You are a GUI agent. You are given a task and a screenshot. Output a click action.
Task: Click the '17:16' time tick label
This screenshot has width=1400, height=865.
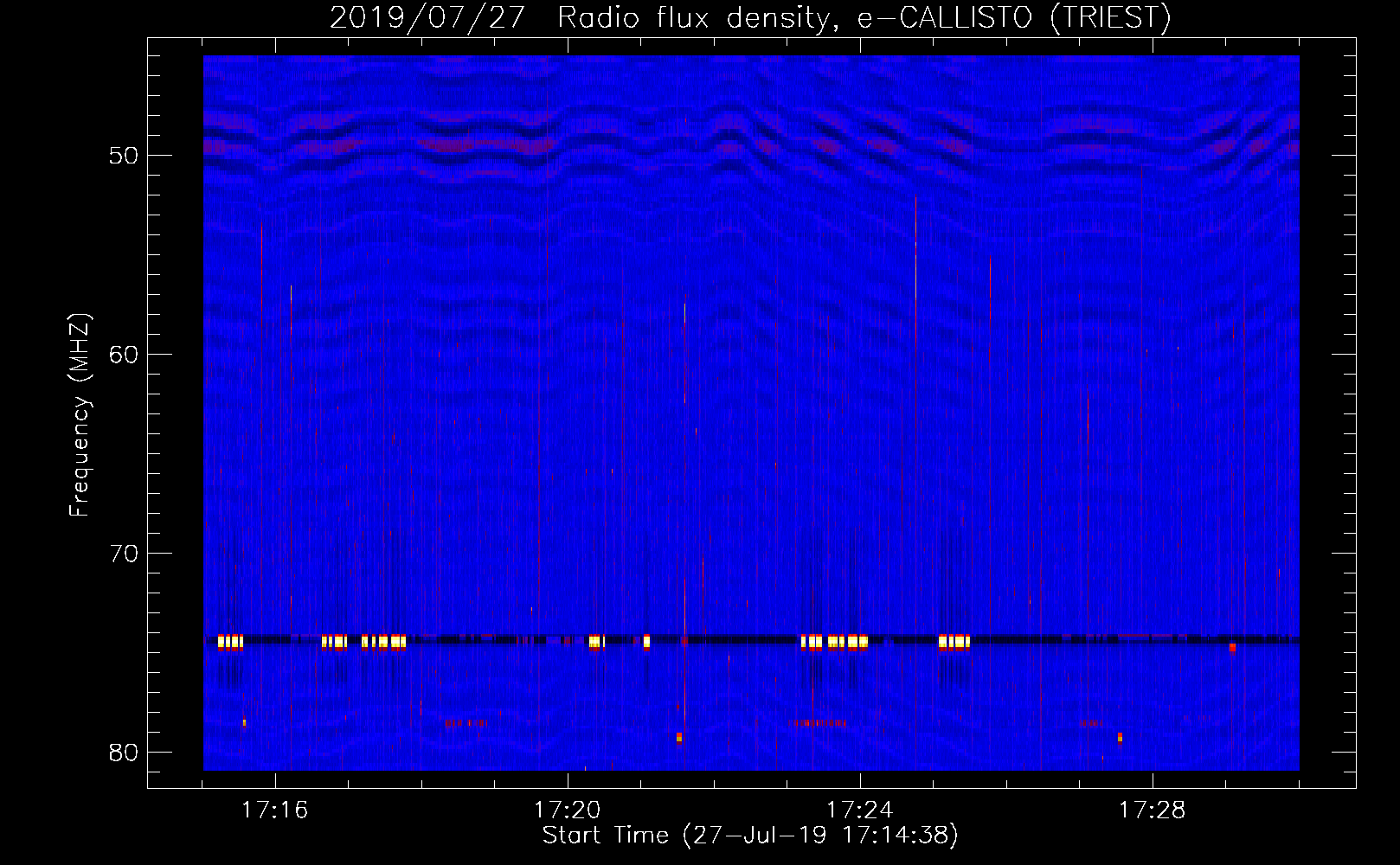pyautogui.click(x=274, y=811)
